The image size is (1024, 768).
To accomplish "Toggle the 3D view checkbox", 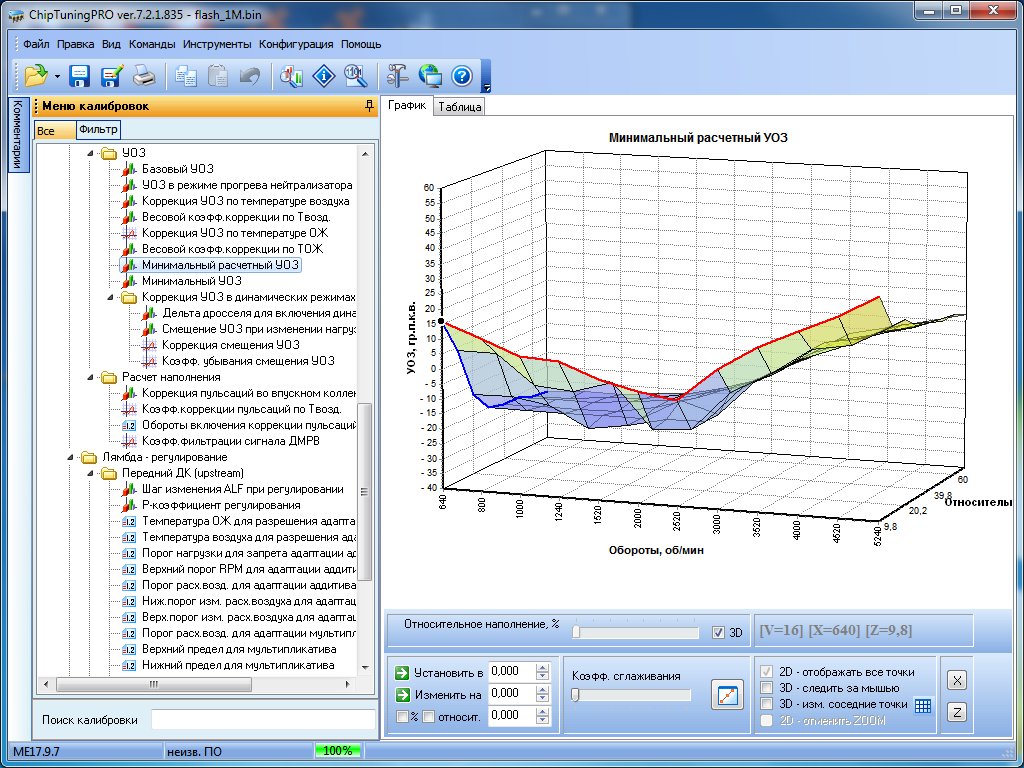I will [717, 633].
